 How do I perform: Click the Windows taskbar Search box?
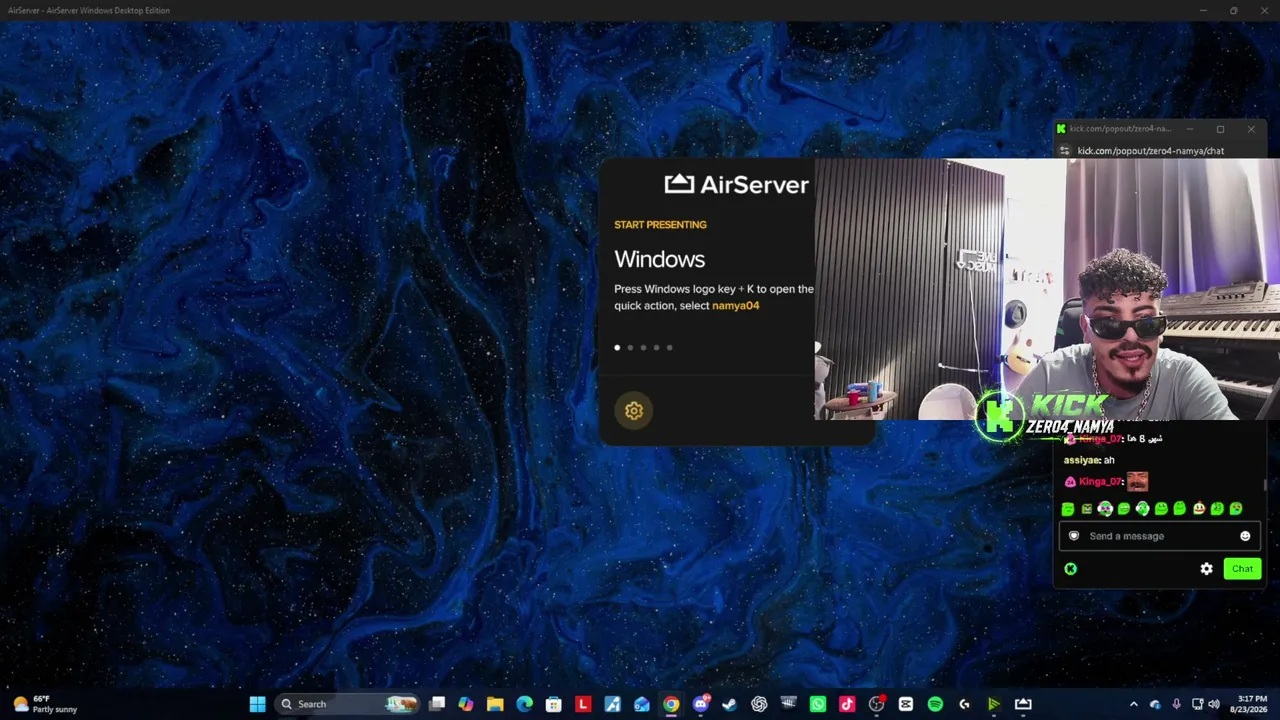[346, 704]
